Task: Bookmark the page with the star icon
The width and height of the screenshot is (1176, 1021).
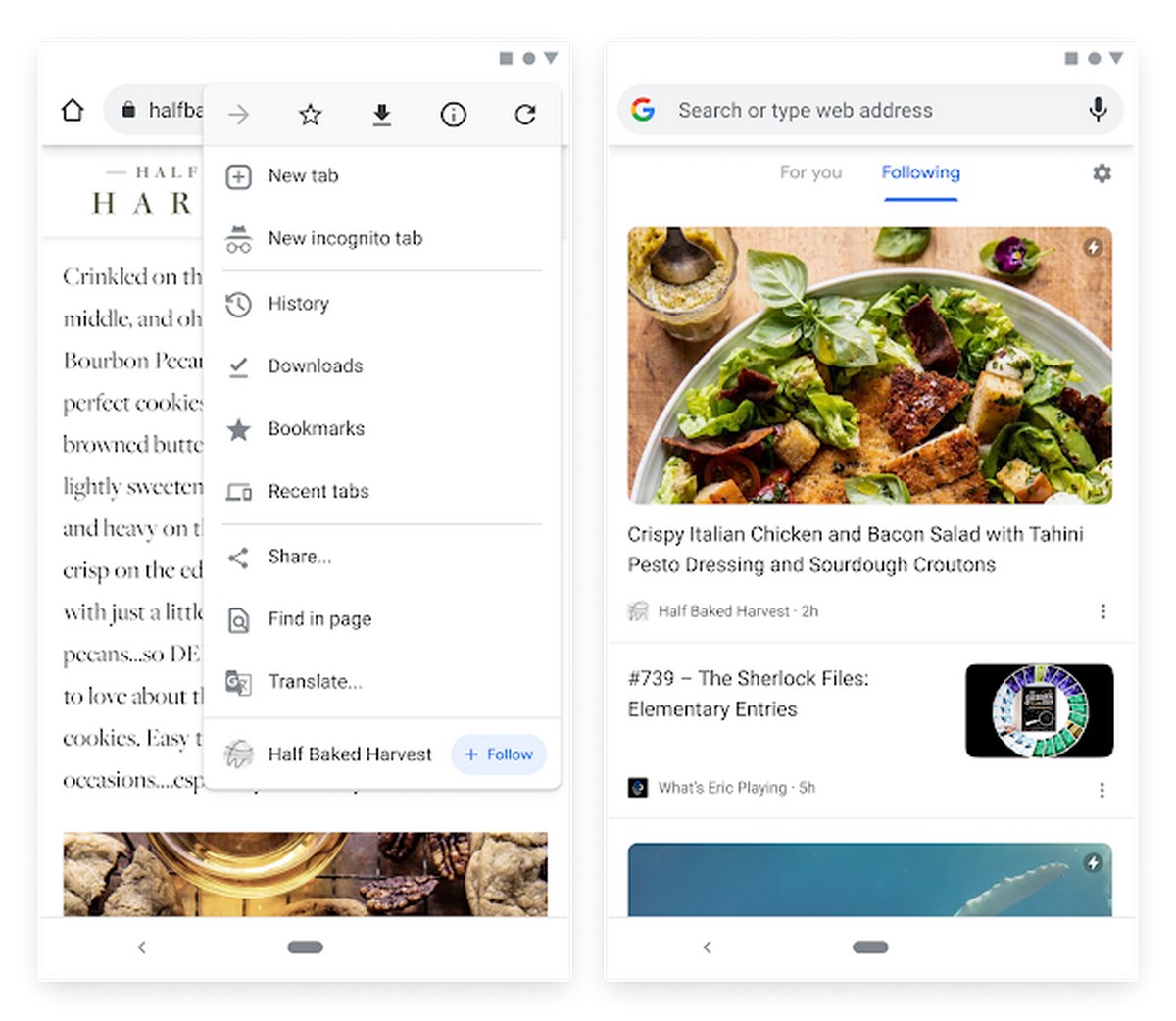Action: [310, 114]
